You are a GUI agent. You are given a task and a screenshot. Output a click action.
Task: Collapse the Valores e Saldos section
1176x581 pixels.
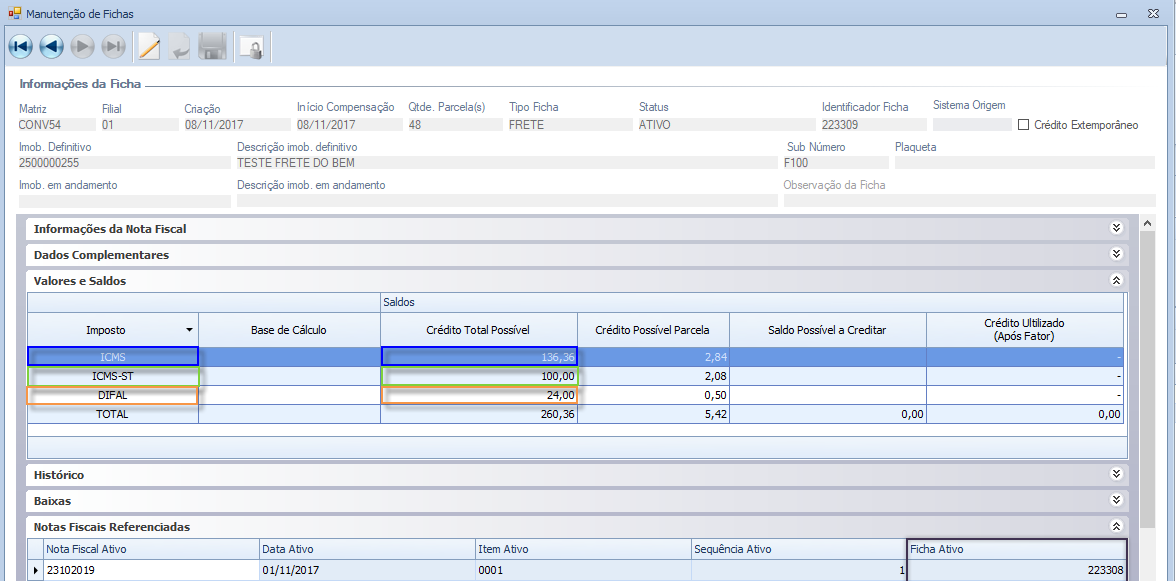click(1116, 281)
